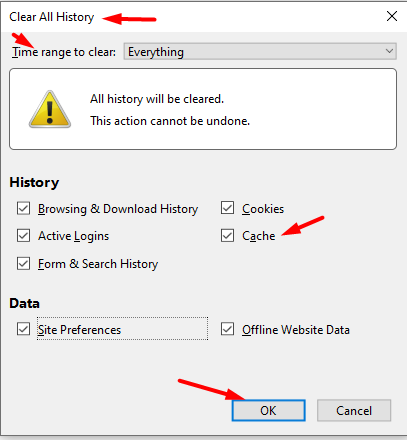
Task: Click the Cancel button
Action: pyautogui.click(x=354, y=410)
